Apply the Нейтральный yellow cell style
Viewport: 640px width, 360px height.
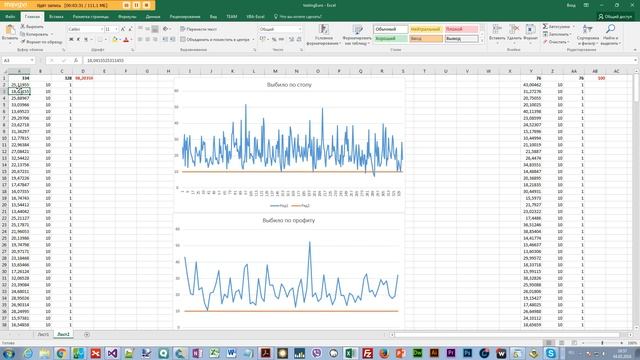(426, 29)
